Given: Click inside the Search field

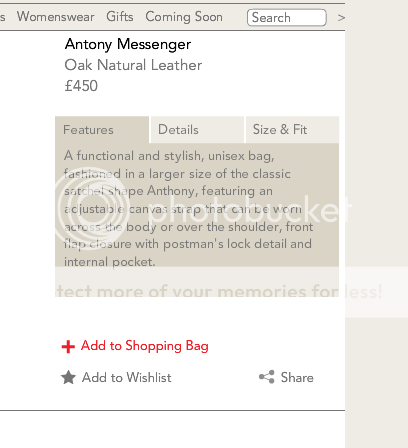Looking at the screenshot, I should coord(287,18).
